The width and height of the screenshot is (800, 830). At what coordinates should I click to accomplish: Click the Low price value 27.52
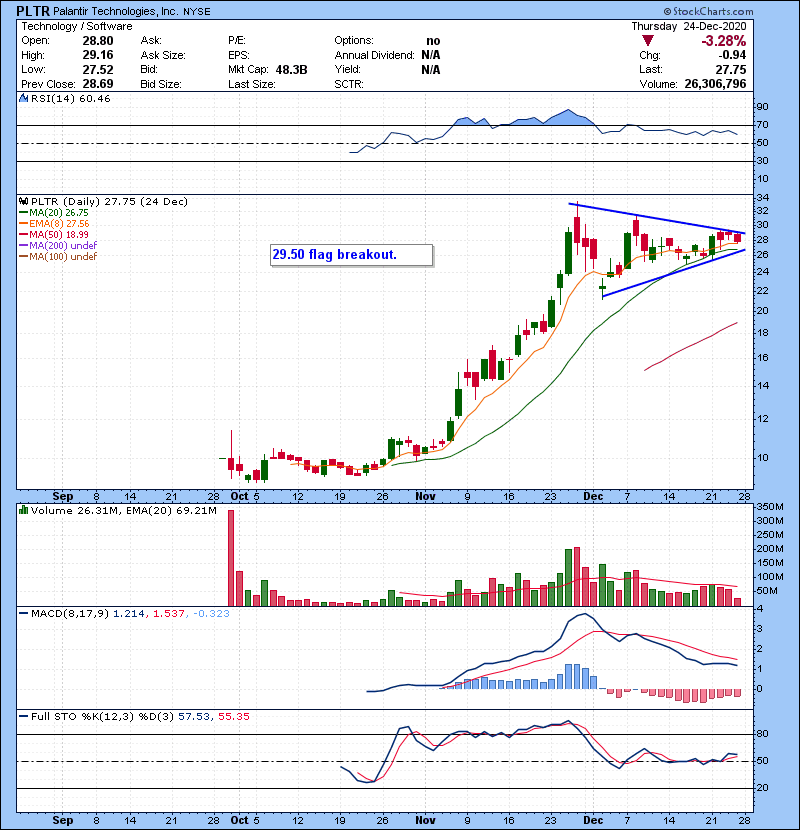98,69
